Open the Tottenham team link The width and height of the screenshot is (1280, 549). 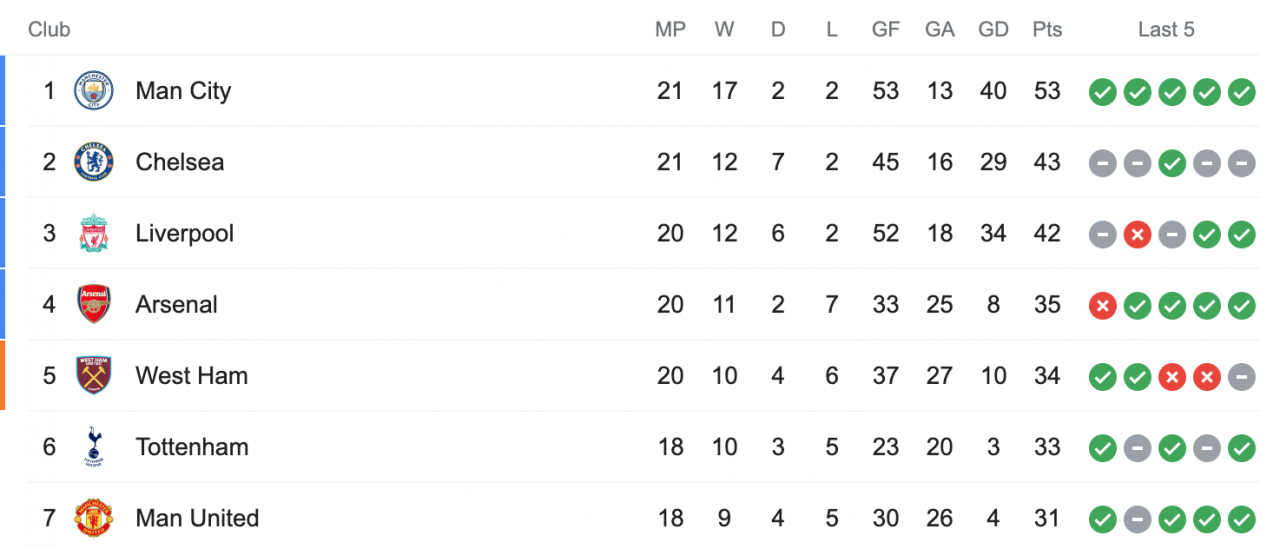pos(192,447)
